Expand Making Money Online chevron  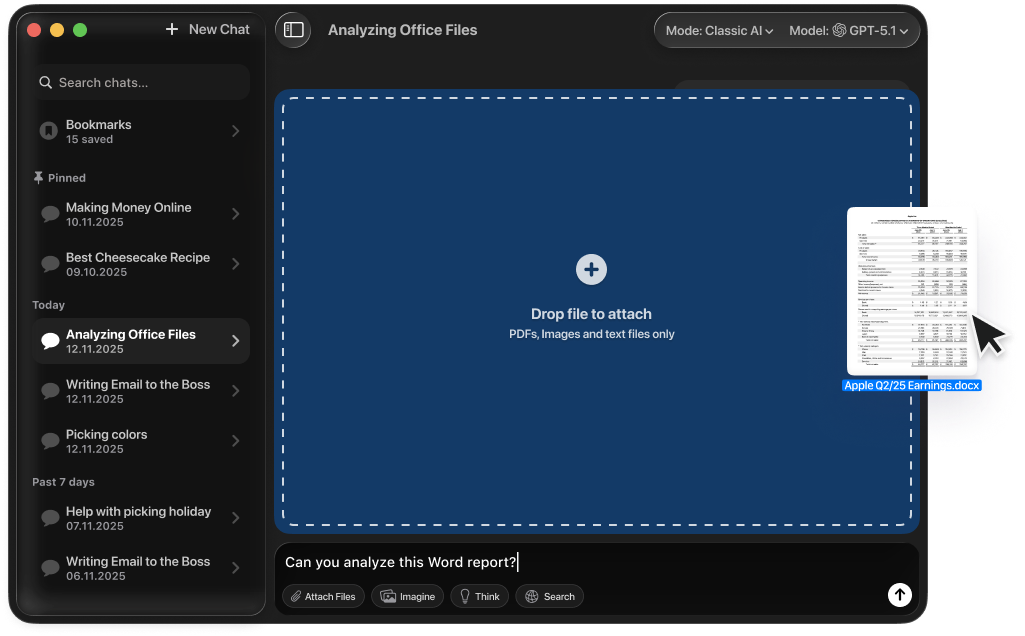(x=235, y=214)
